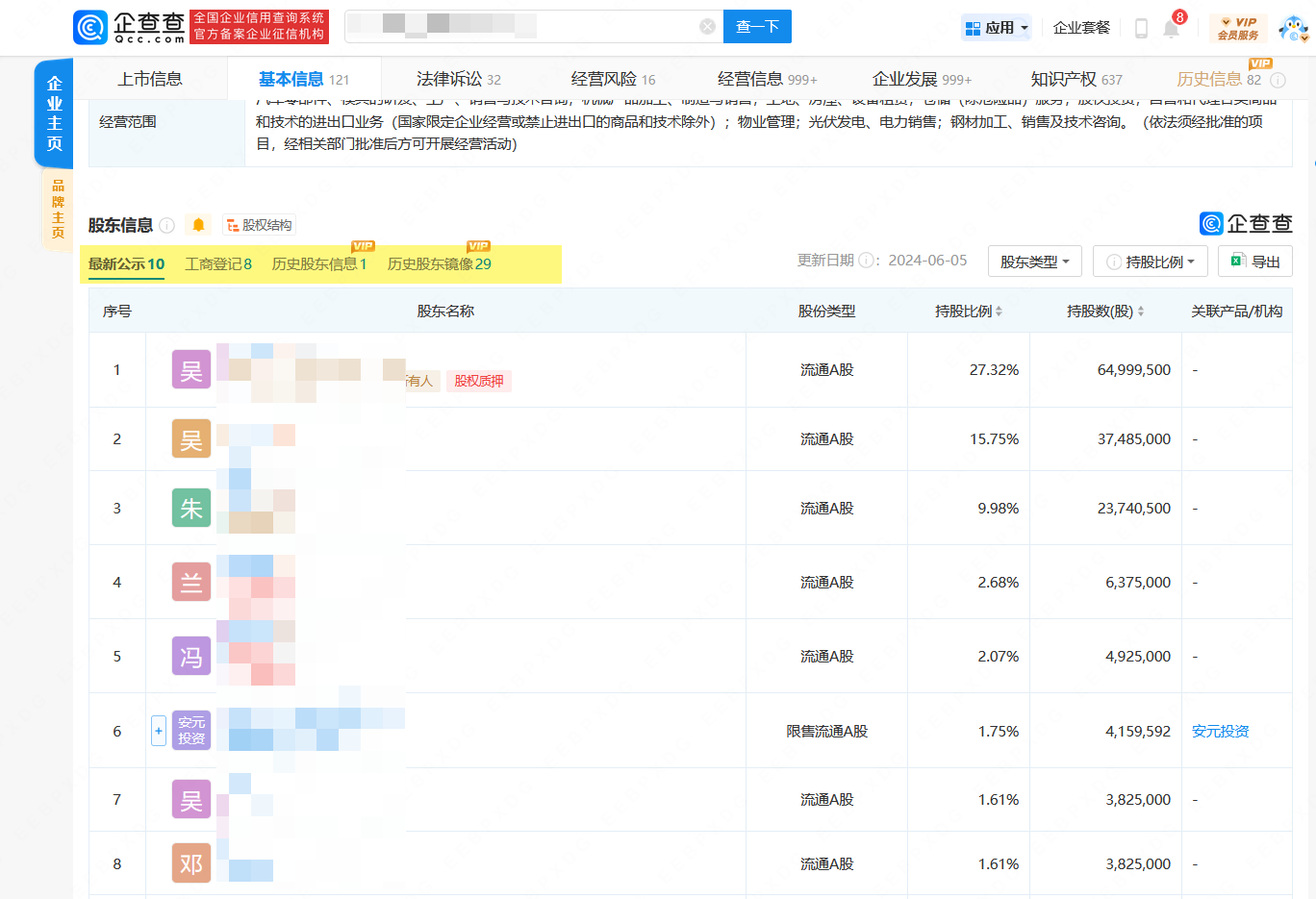Click the orange bell alert beside 股东信息
The image size is (1316, 899).
pos(198,225)
